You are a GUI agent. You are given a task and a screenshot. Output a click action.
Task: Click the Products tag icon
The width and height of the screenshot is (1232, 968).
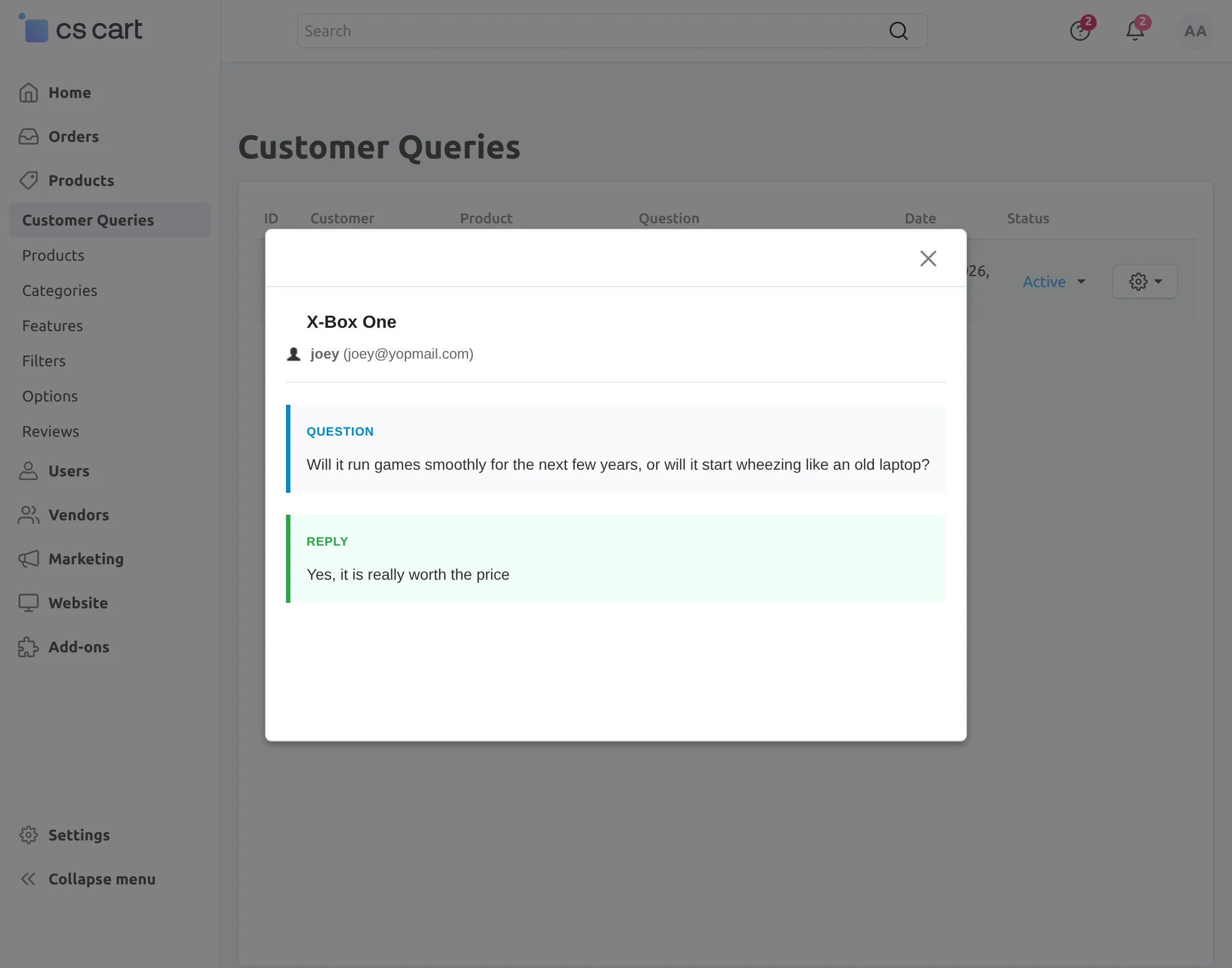pyautogui.click(x=29, y=180)
